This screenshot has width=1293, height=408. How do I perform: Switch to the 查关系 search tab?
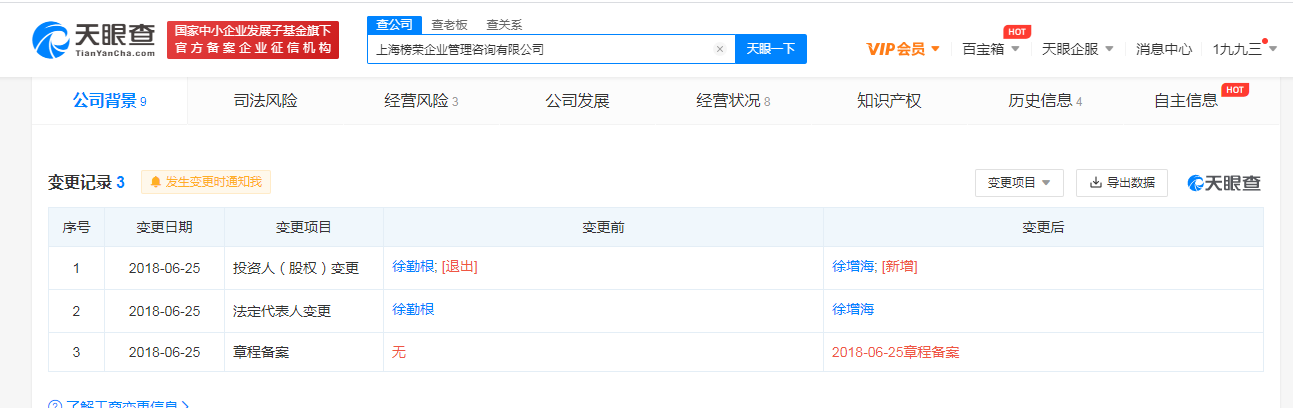[504, 25]
